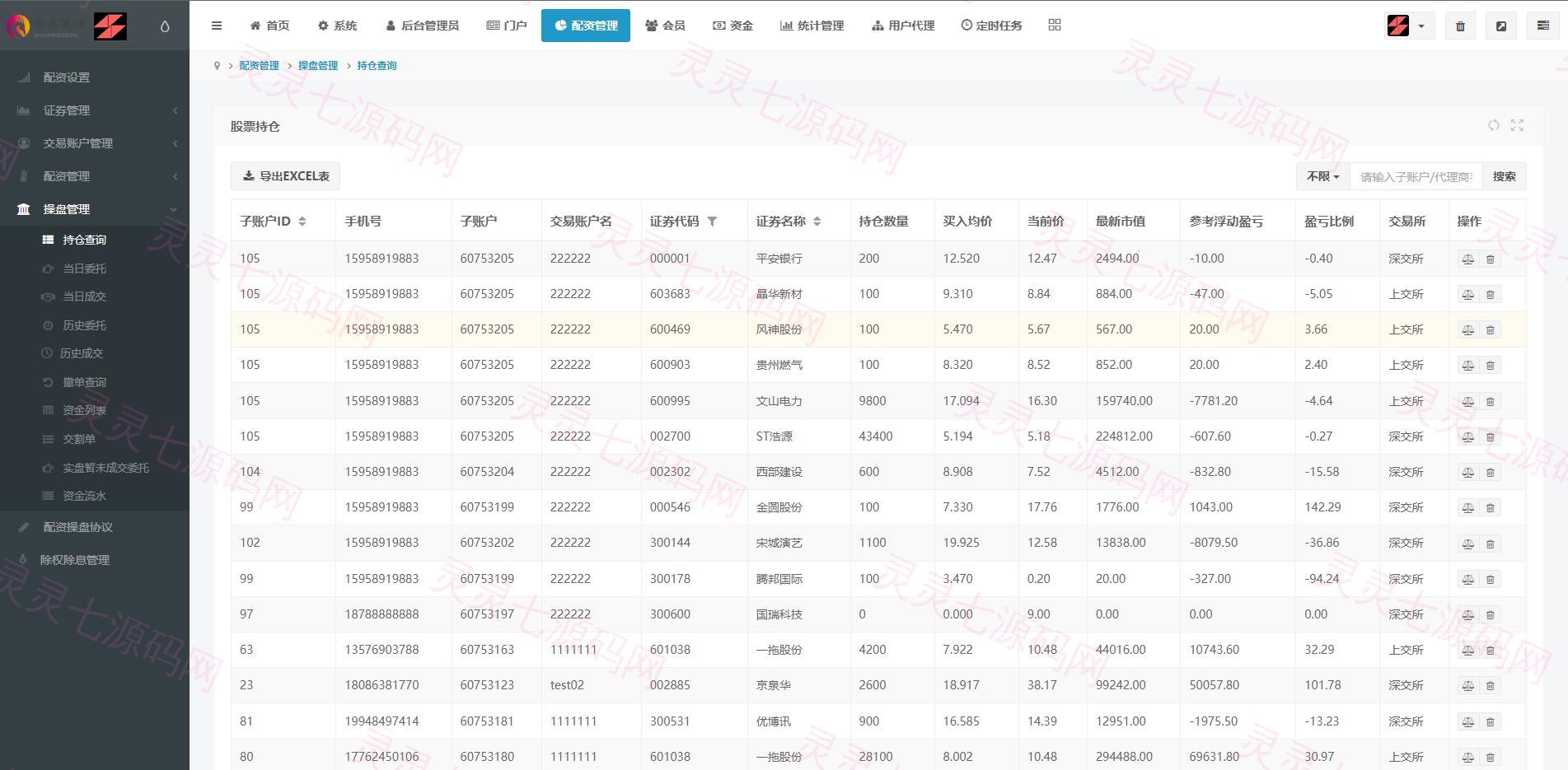This screenshot has height=770, width=1568.
Task: Delete the 晶华新材 position row
Action: [1490, 295]
